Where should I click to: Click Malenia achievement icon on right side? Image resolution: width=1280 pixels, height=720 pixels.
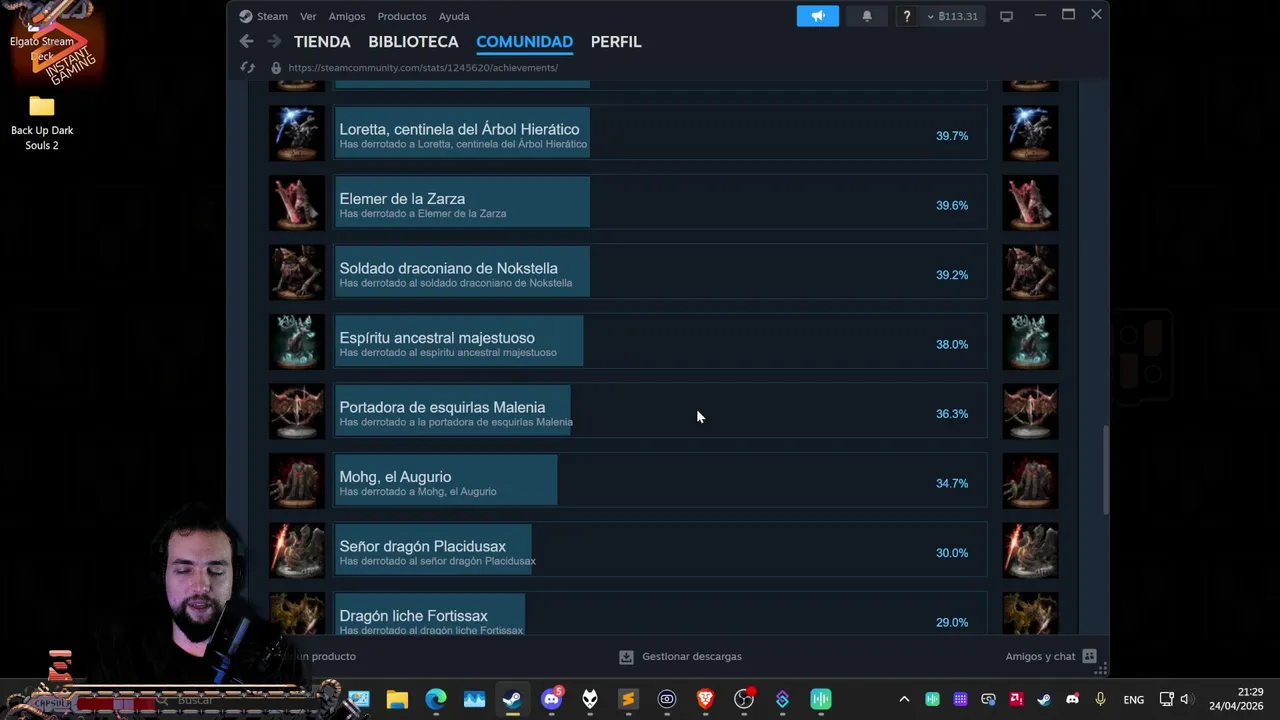click(1030, 411)
